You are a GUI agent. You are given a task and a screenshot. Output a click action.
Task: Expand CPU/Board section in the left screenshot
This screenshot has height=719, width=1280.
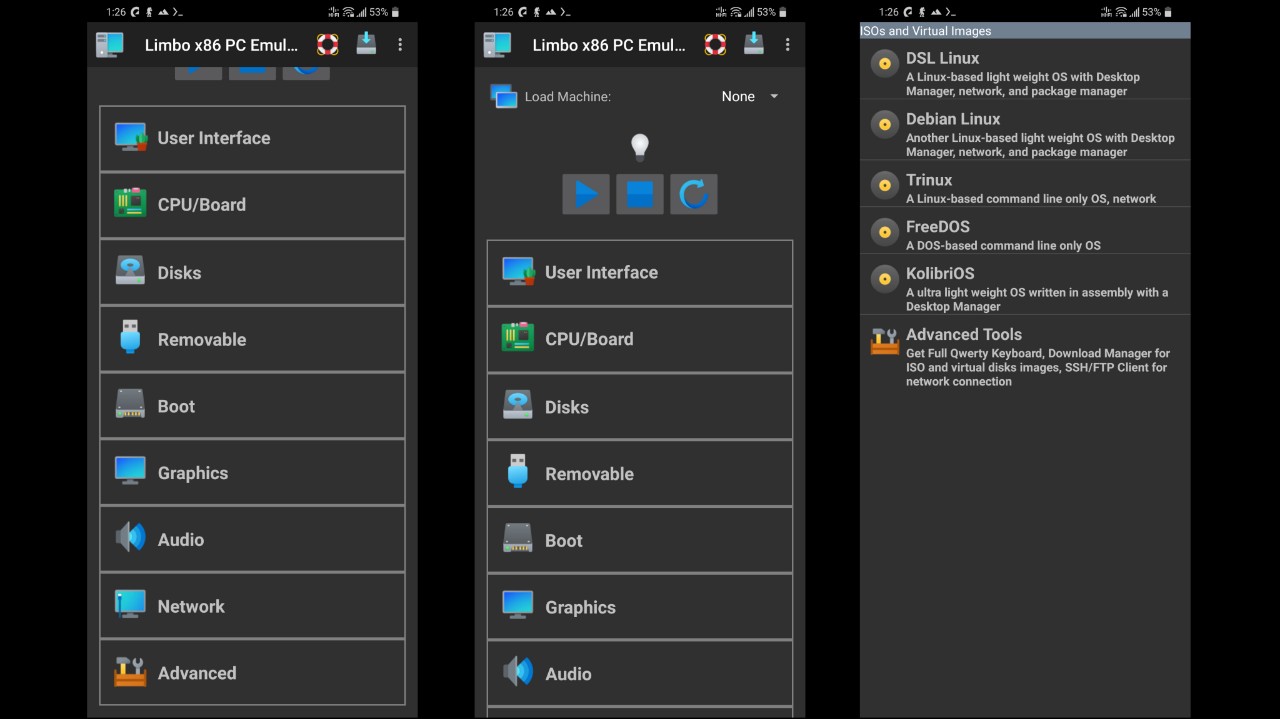[x=252, y=205]
